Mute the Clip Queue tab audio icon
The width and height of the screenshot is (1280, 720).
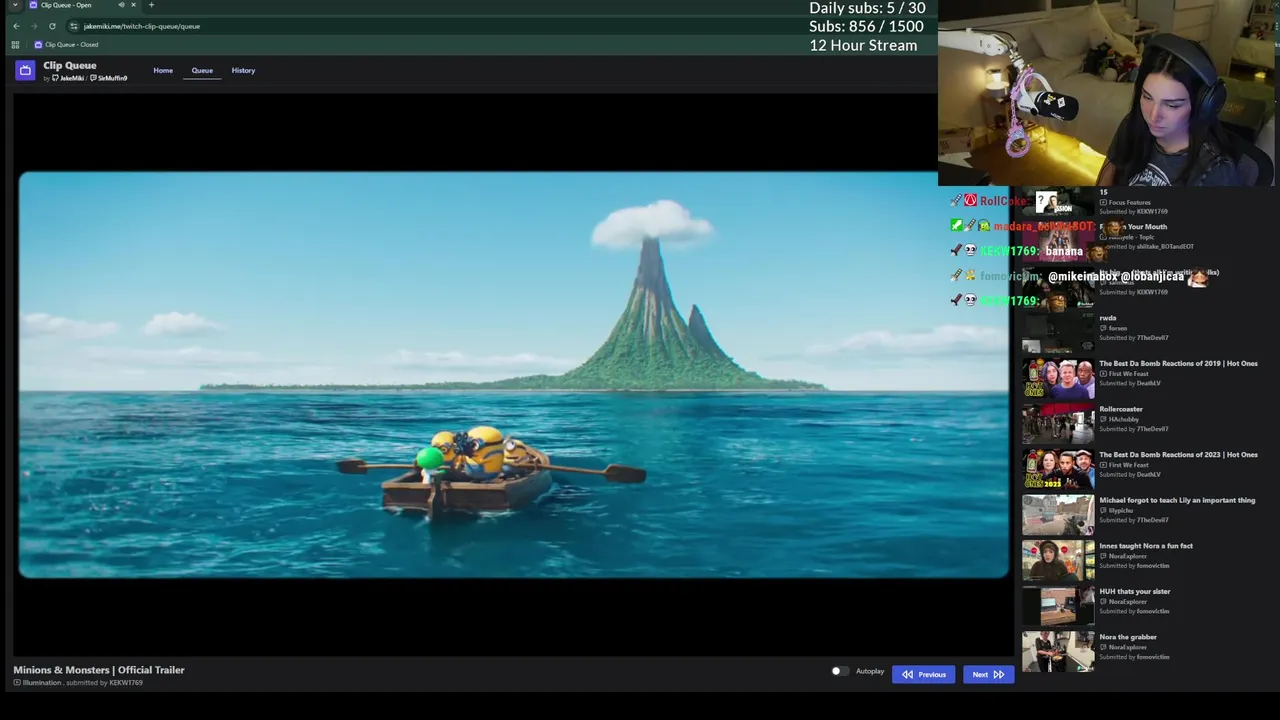(x=121, y=5)
